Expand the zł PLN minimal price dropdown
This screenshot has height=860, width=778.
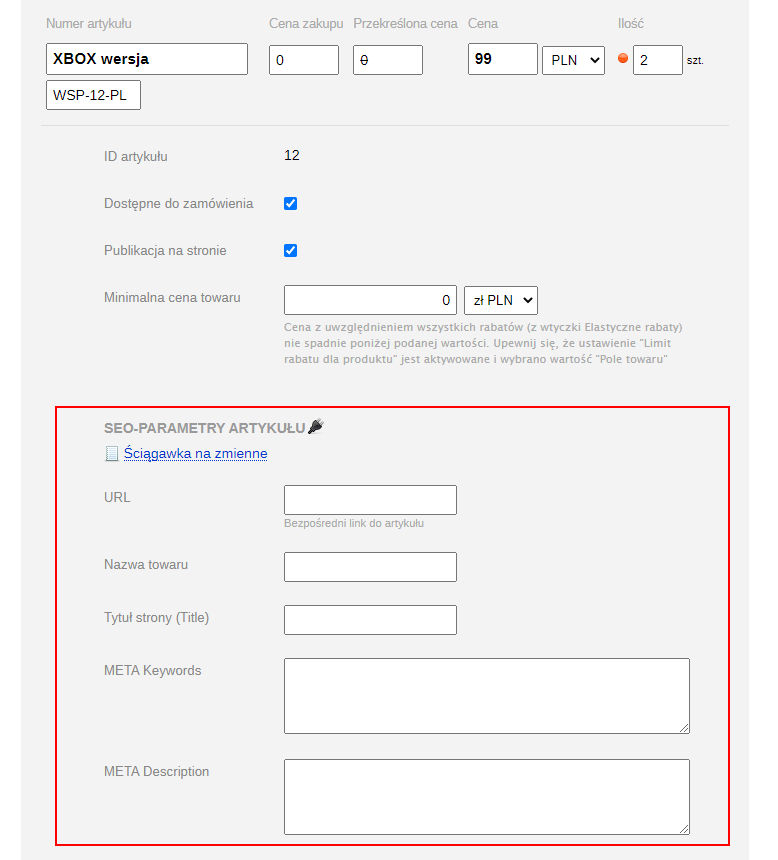pos(501,300)
